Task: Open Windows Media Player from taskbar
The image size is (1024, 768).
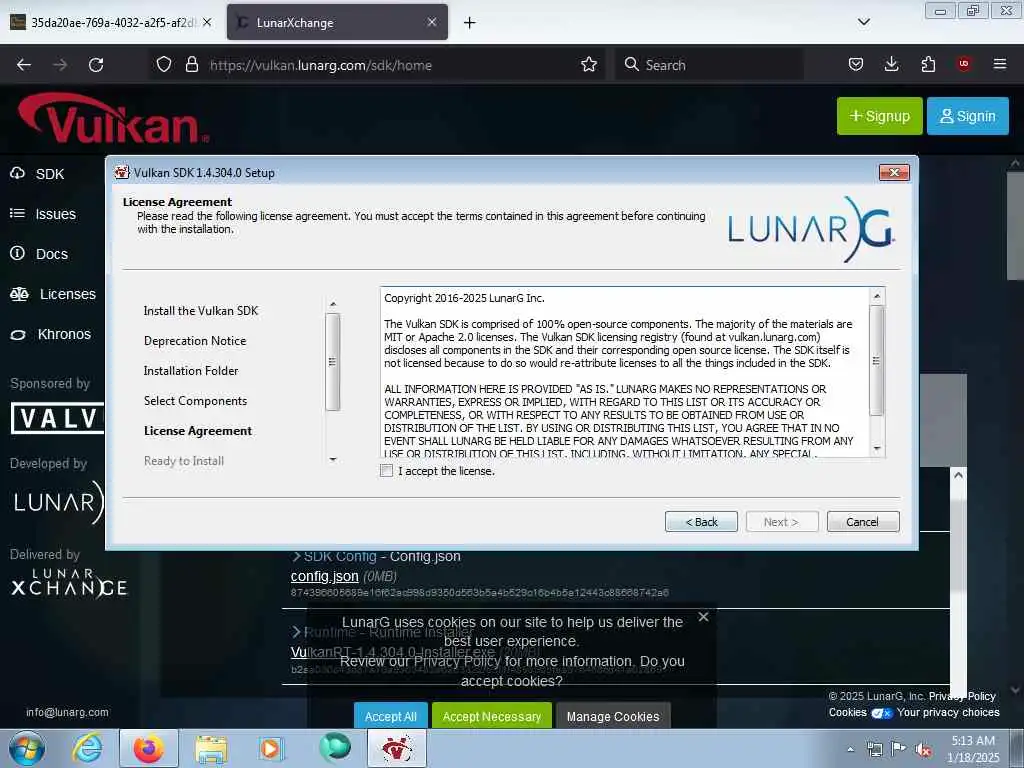Action: point(271,748)
